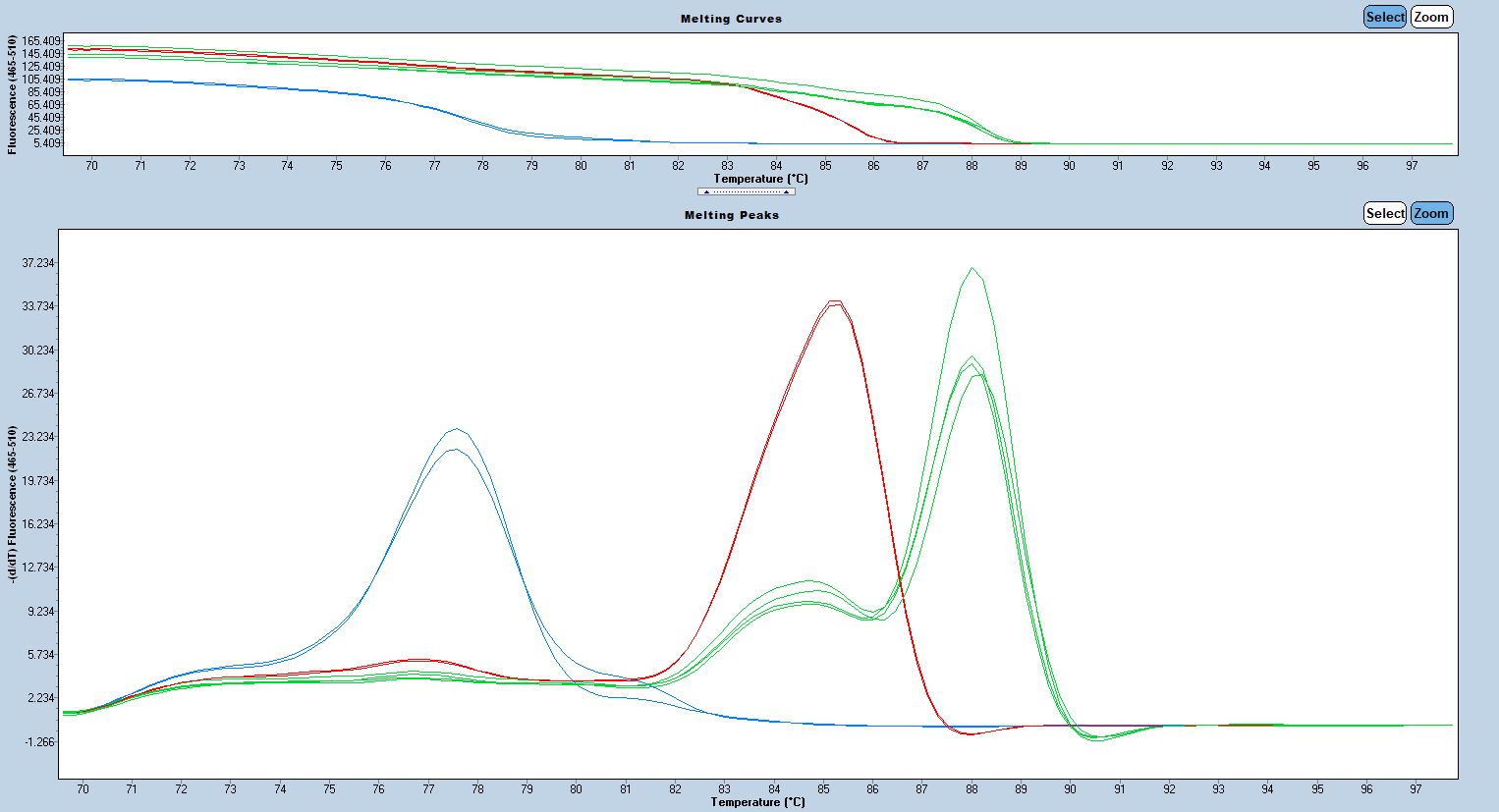Select the blue peak apex near 77.5°C
Viewport: 1499px width, 812px height.
pyautogui.click(x=455, y=430)
